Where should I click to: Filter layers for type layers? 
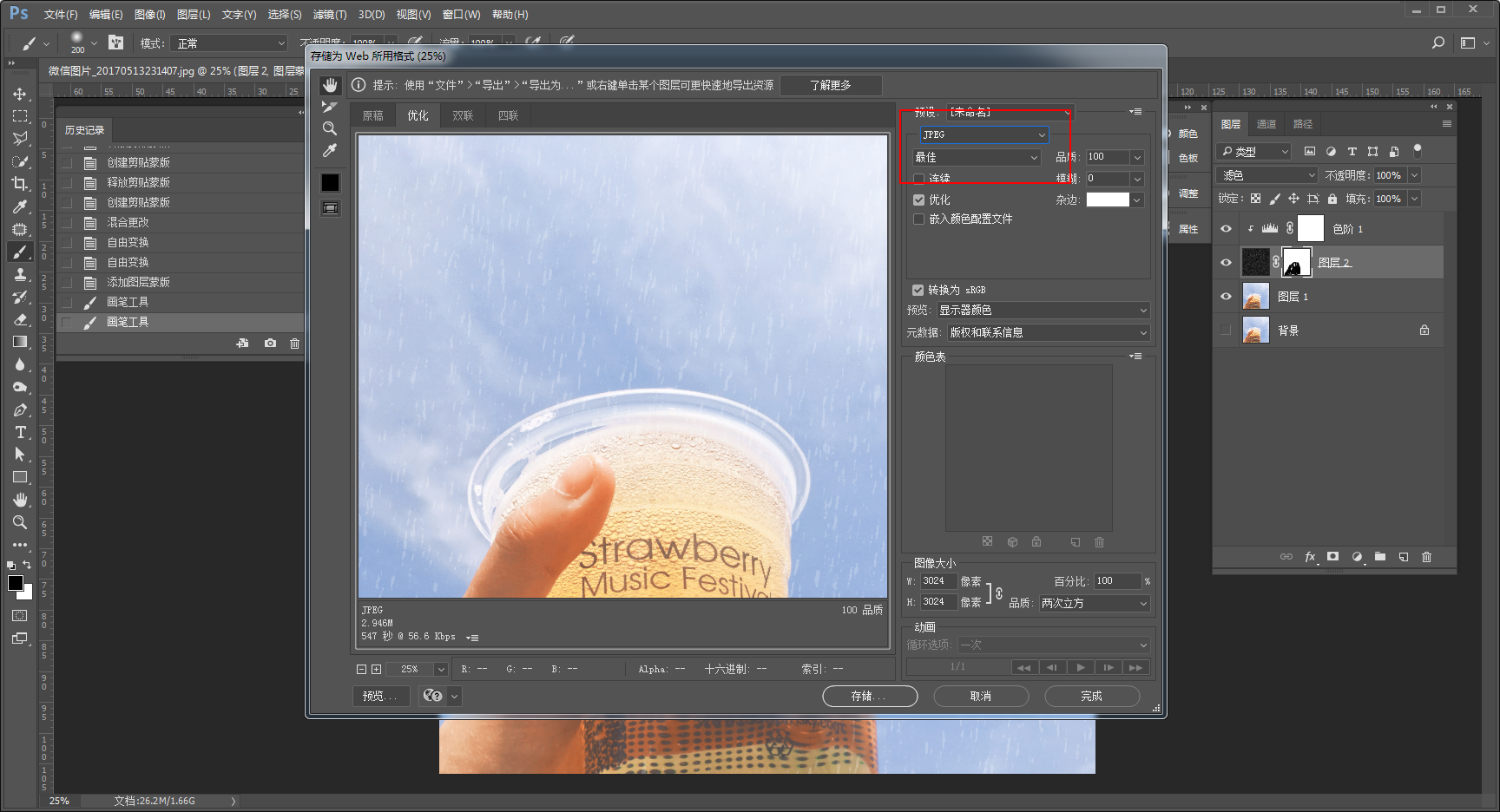click(1352, 151)
